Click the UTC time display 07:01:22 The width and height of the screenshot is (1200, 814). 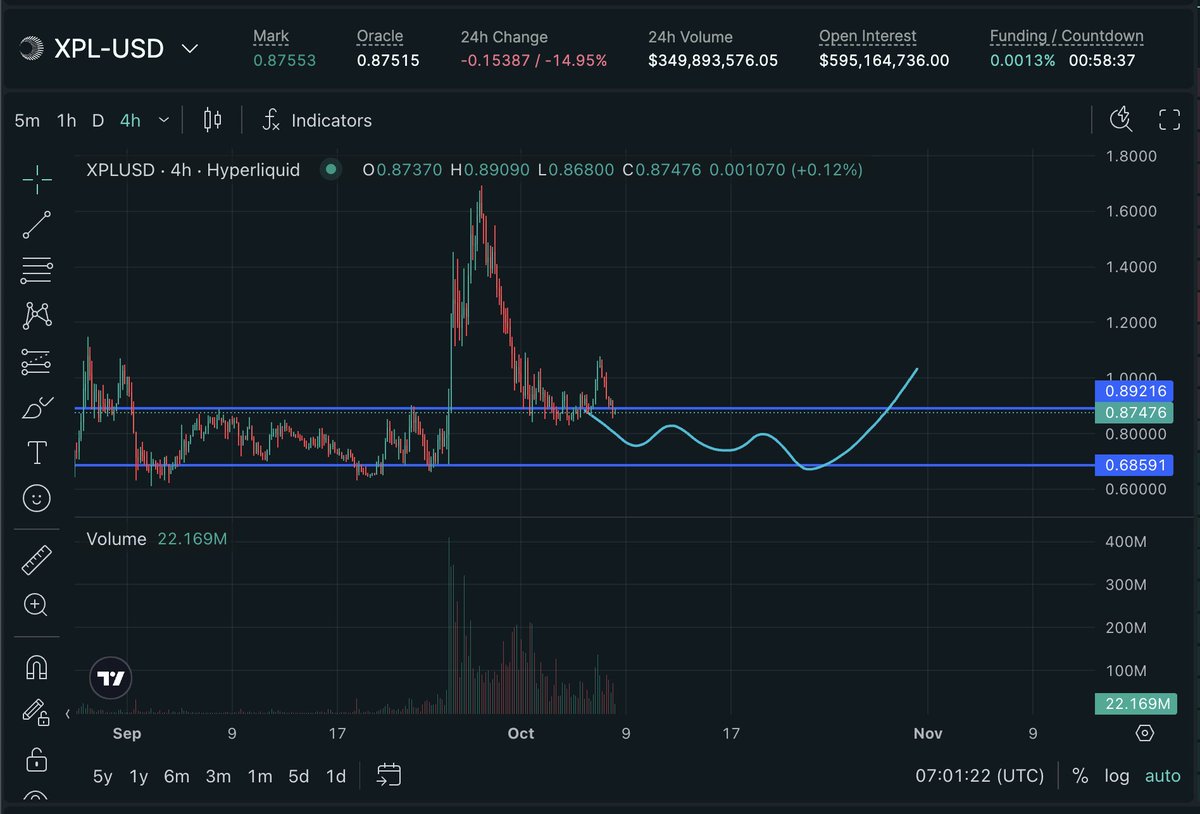[980, 776]
